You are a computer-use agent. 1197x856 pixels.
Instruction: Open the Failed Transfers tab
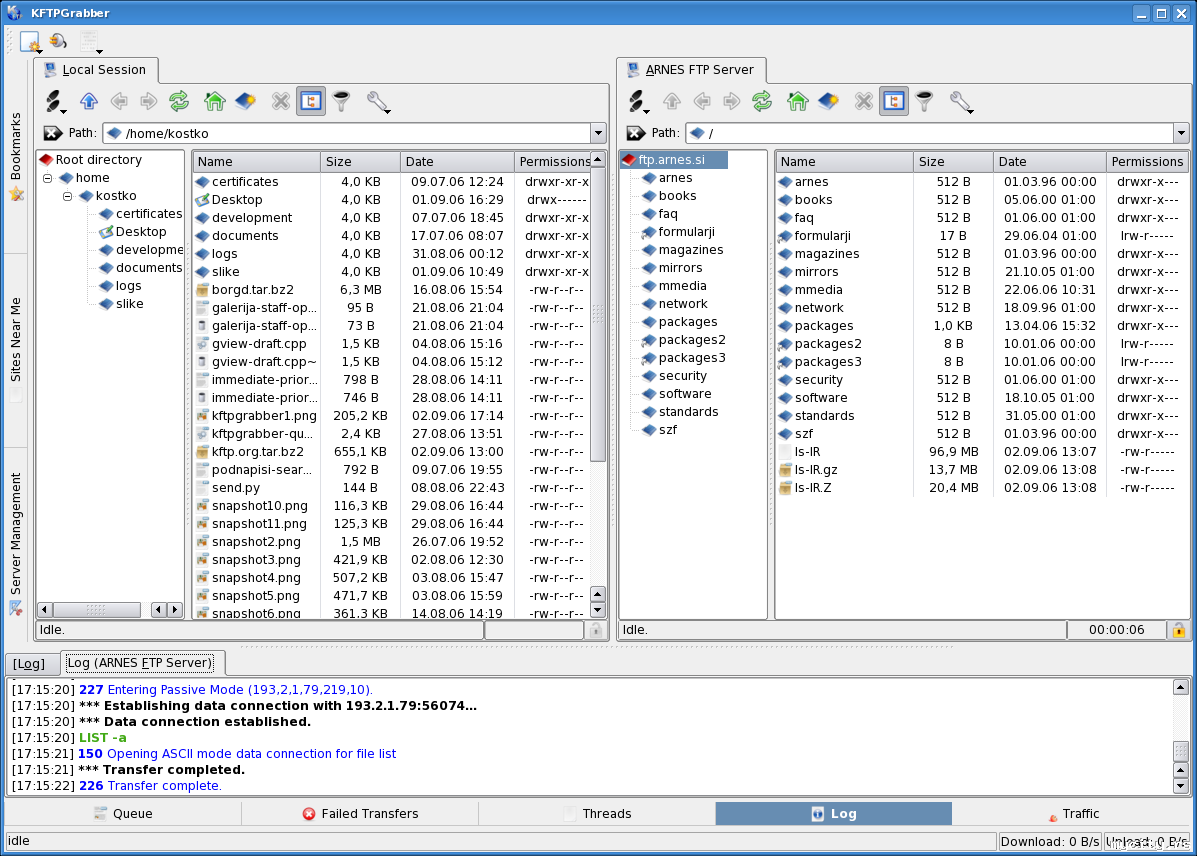[x=360, y=814]
